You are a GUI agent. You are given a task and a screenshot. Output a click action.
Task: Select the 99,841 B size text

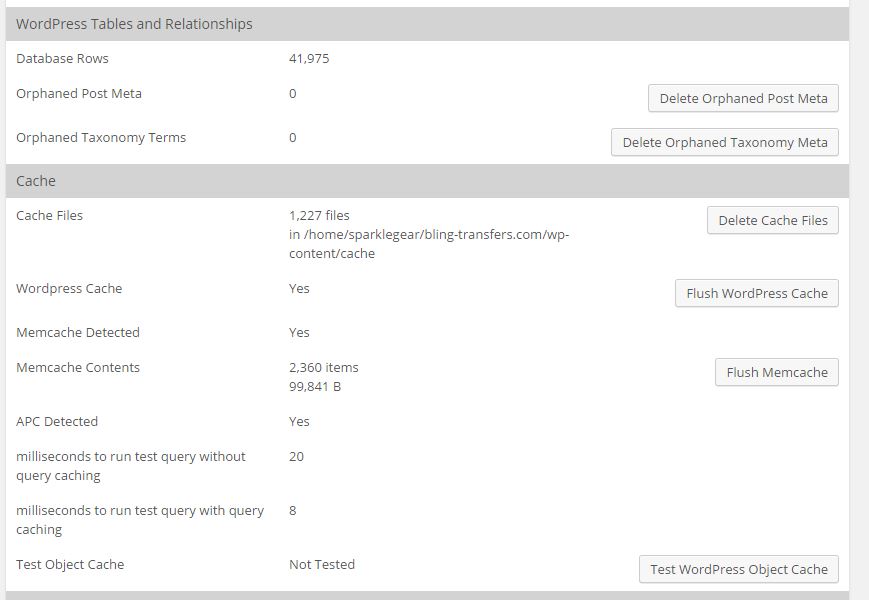[x=314, y=387]
